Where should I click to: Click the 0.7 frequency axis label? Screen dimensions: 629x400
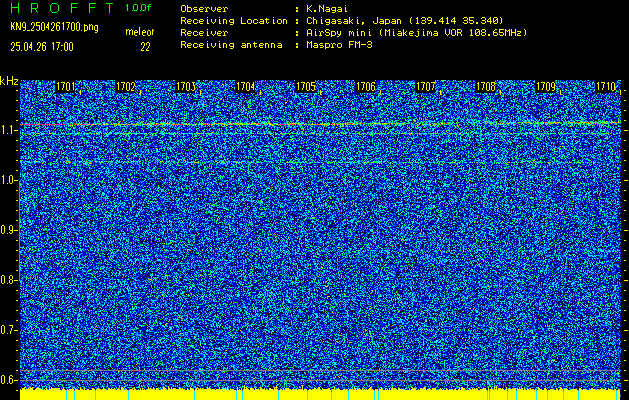tap(9, 330)
